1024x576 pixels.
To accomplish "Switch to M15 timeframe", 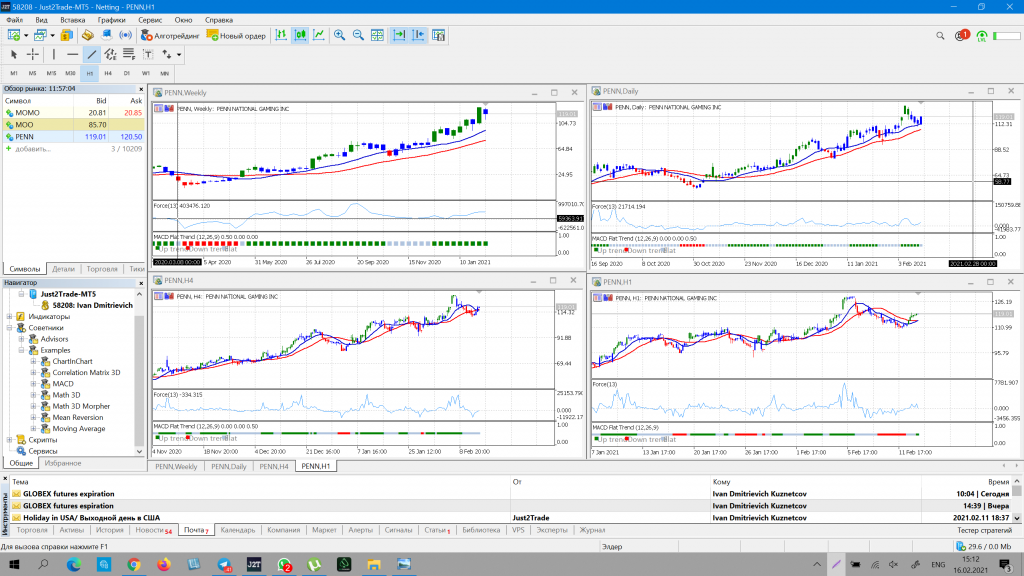I will [x=51, y=73].
